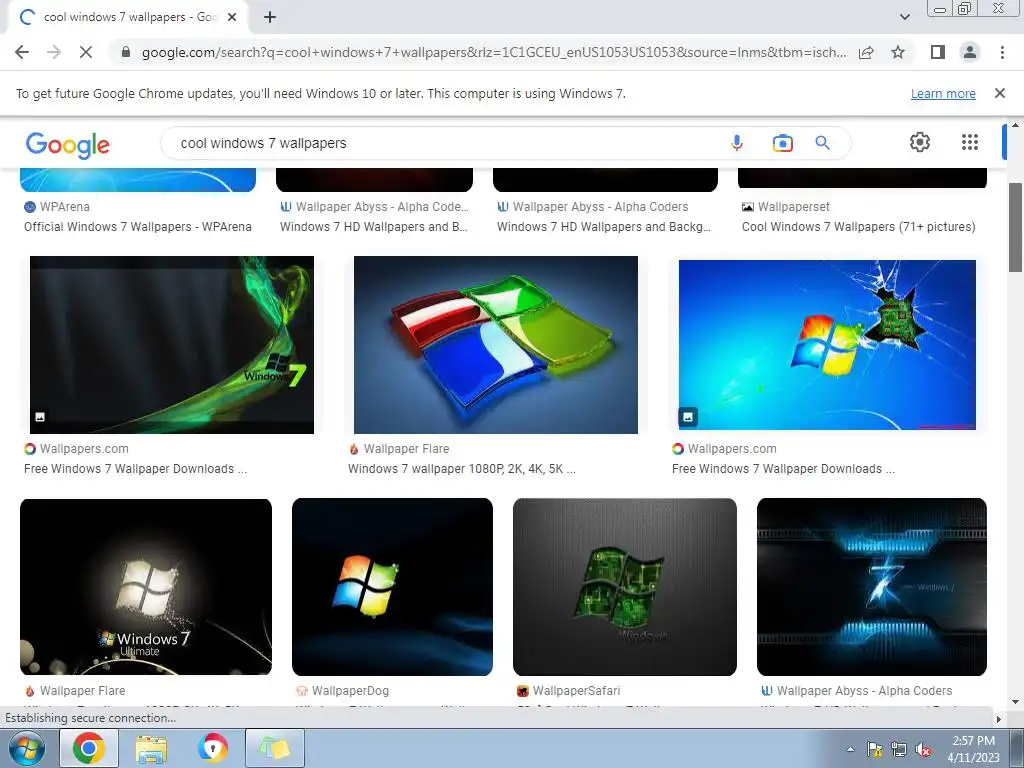The height and width of the screenshot is (768, 1024).
Task: Open Action Center flag in tray
Action: (874, 749)
